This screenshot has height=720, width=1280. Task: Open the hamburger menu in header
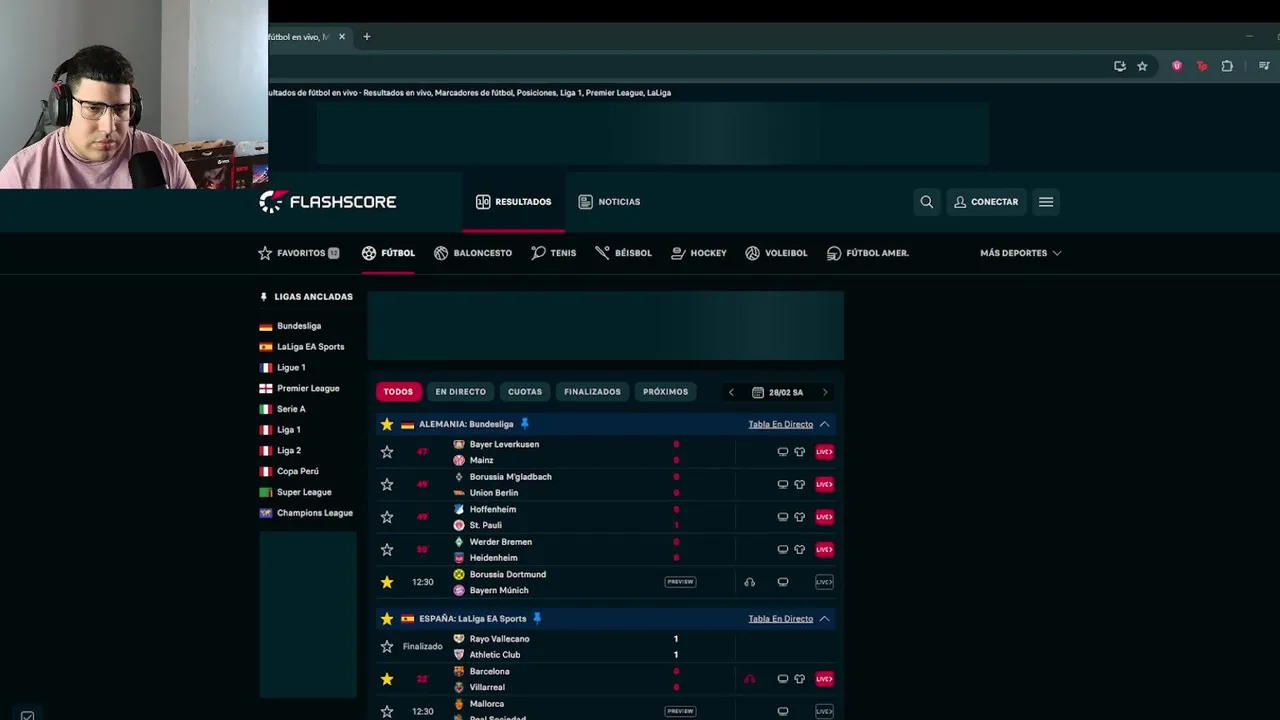click(x=1046, y=202)
